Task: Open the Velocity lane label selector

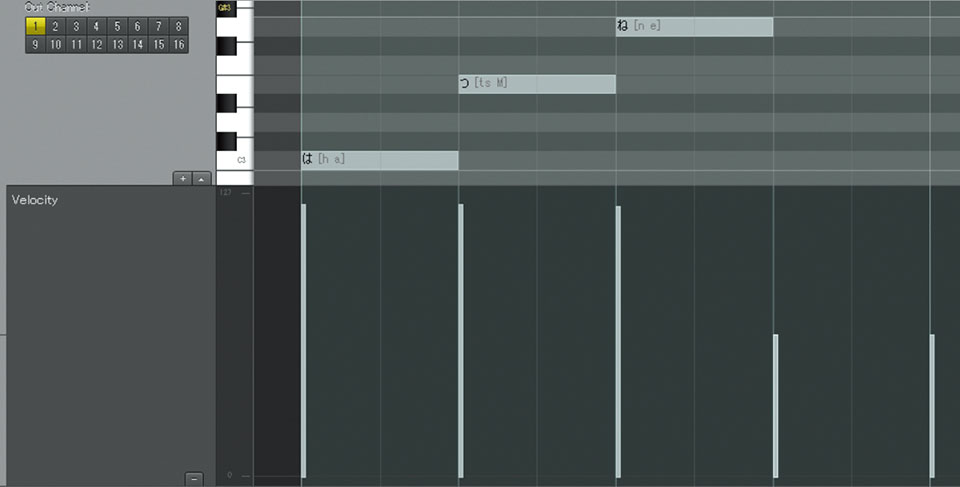Action: (x=35, y=200)
